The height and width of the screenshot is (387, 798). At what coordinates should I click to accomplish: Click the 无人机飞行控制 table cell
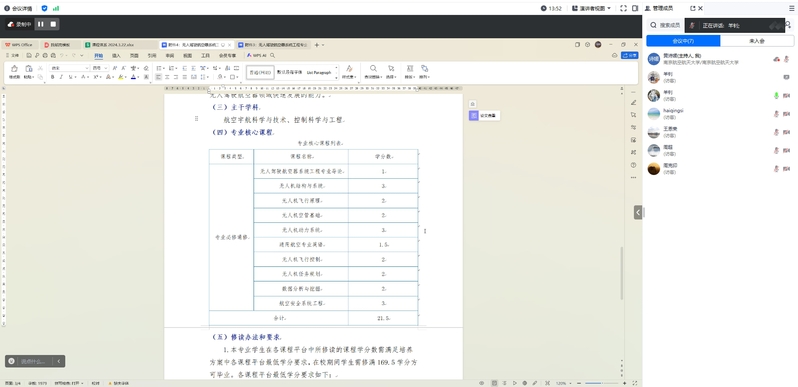tap(301, 259)
